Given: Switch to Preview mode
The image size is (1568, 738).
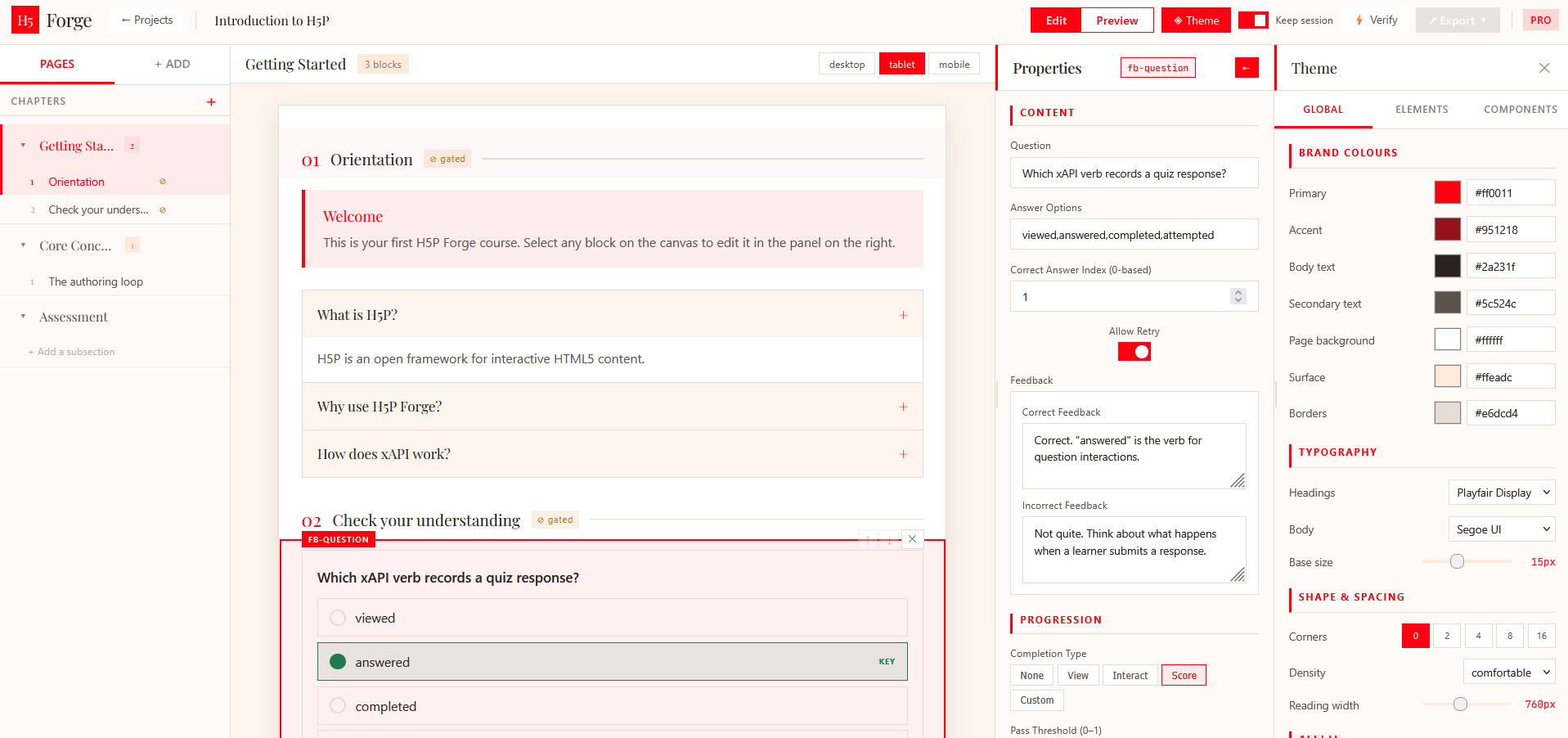Looking at the screenshot, I should tap(1117, 20).
